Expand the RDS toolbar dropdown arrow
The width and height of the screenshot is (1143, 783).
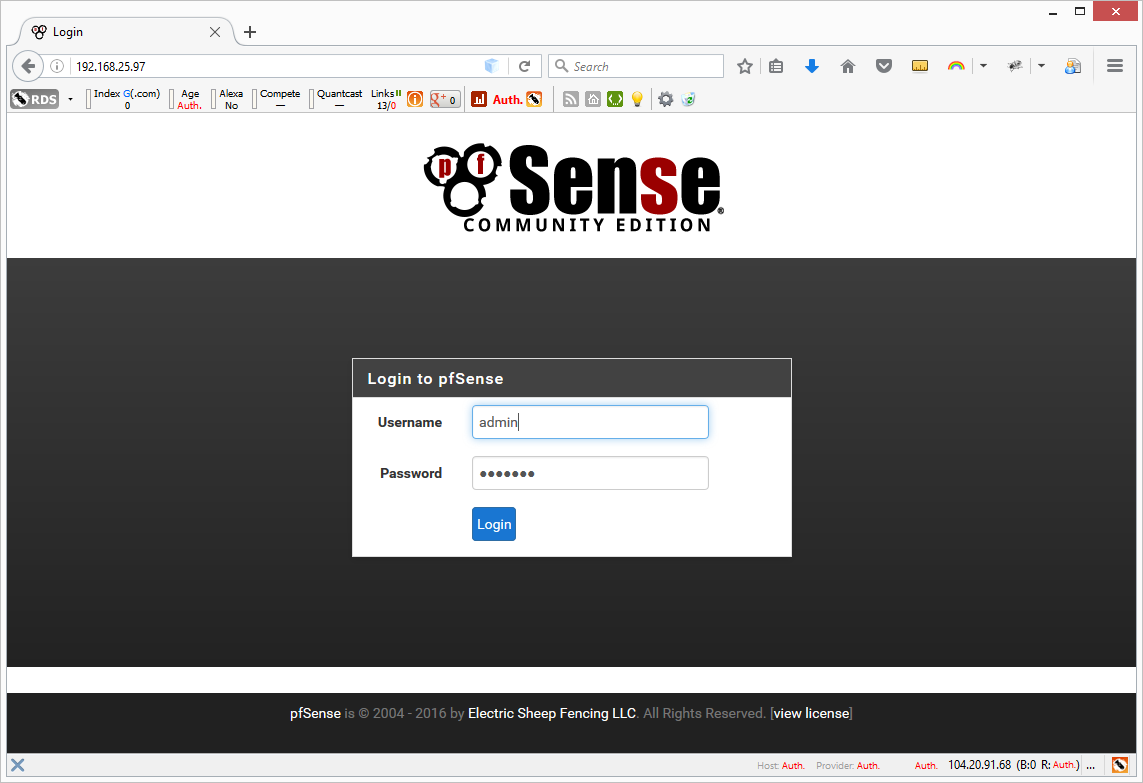tap(70, 99)
